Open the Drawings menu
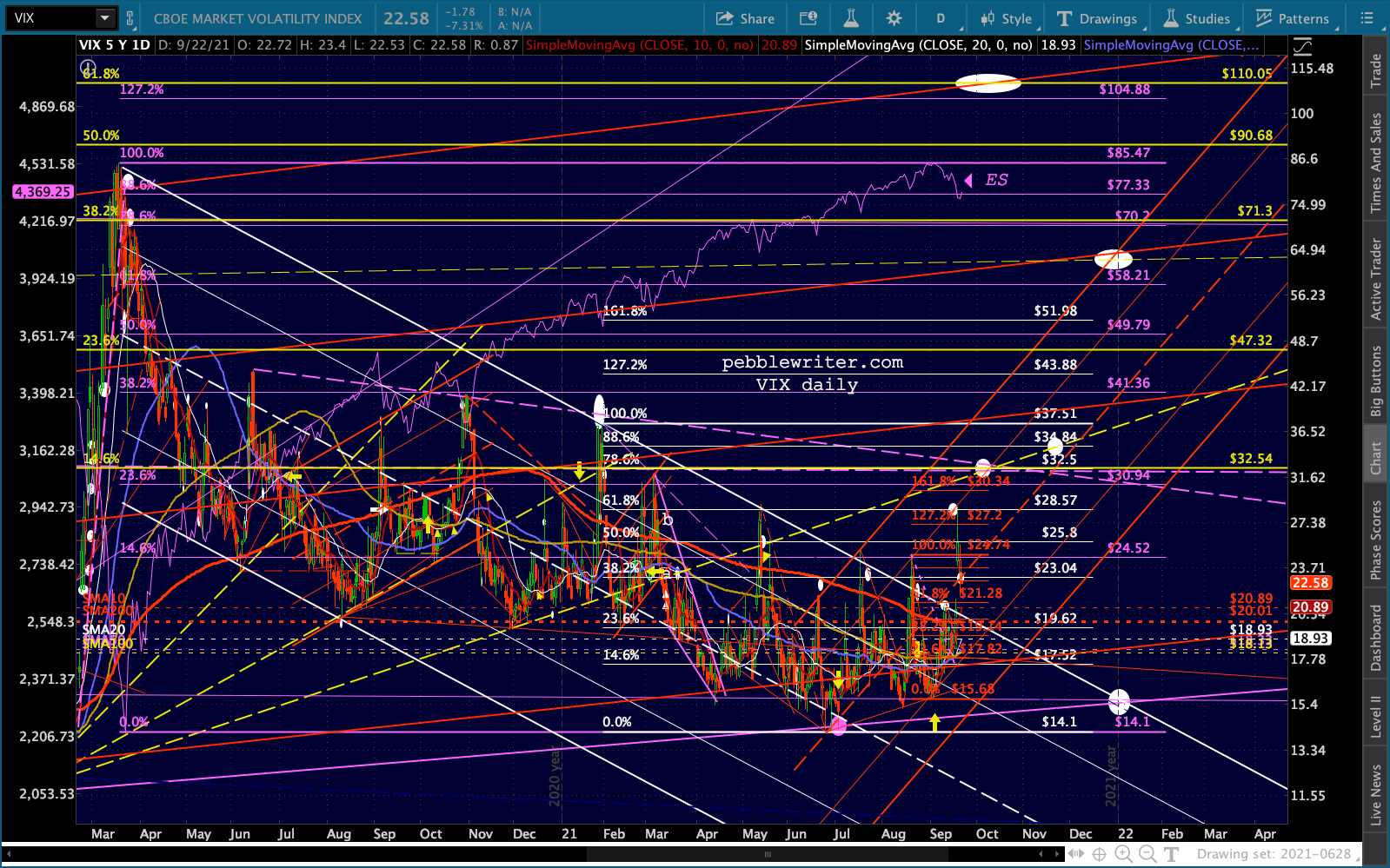 pyautogui.click(x=1097, y=18)
